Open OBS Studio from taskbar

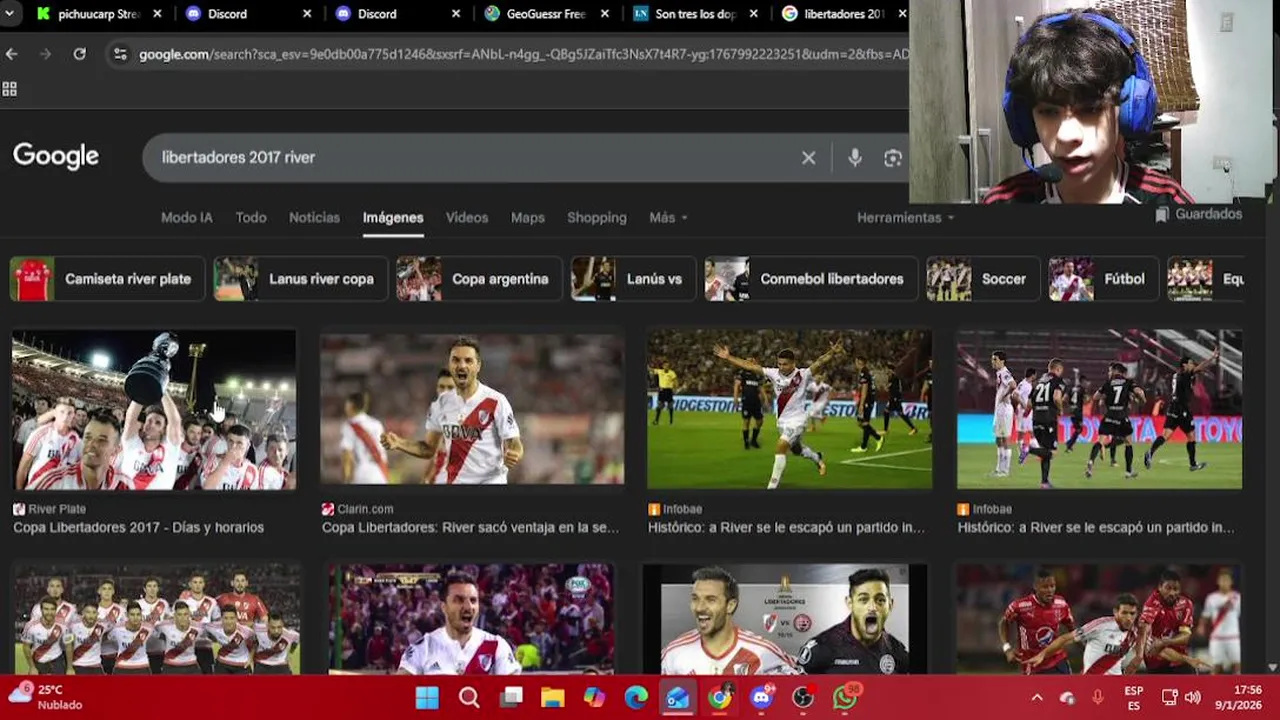pos(804,697)
